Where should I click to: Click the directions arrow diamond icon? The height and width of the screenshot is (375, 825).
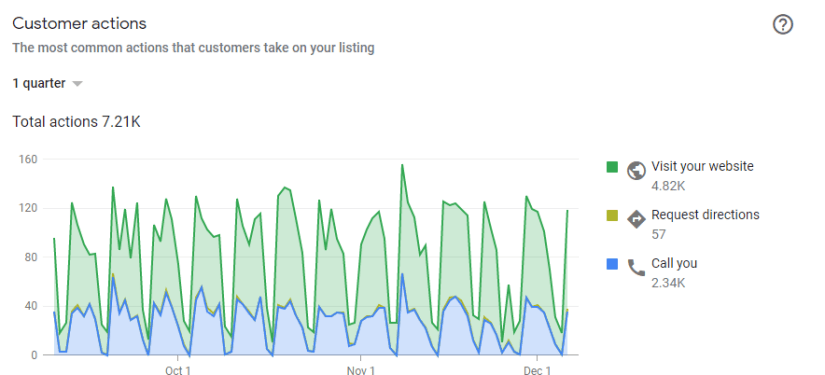[x=636, y=219]
